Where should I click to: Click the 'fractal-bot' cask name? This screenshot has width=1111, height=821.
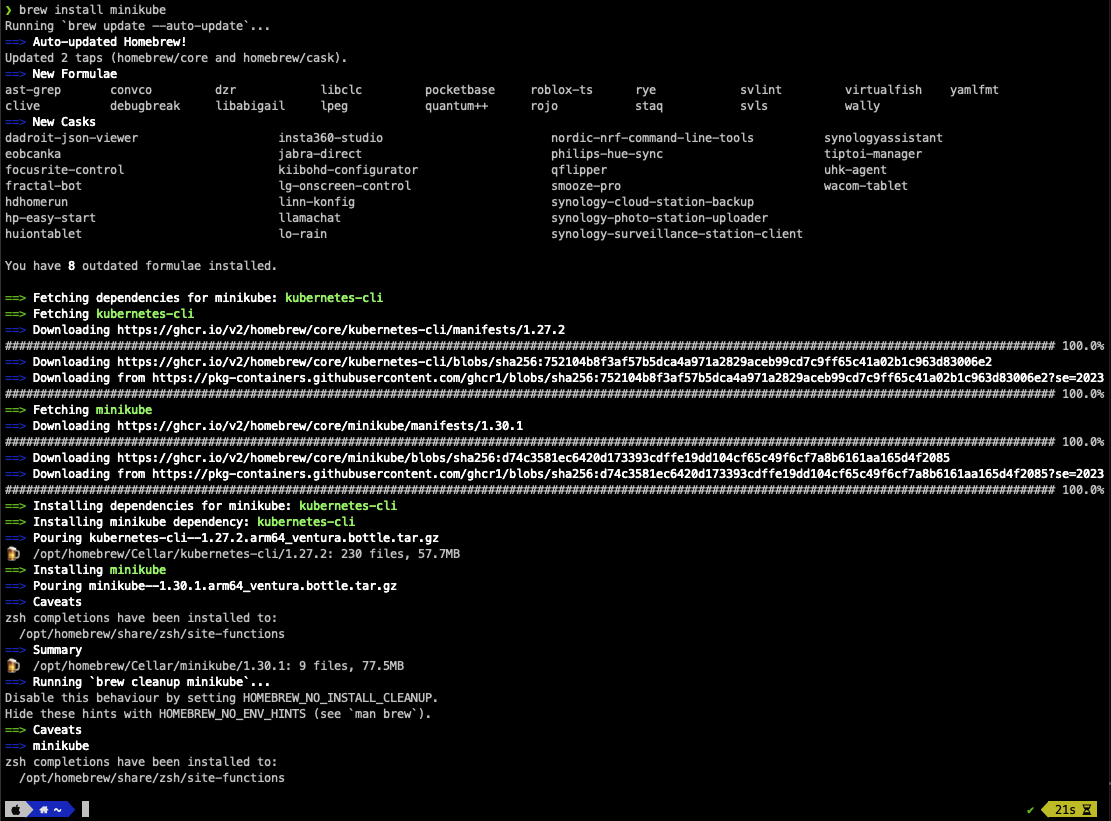pyautogui.click(x=43, y=186)
